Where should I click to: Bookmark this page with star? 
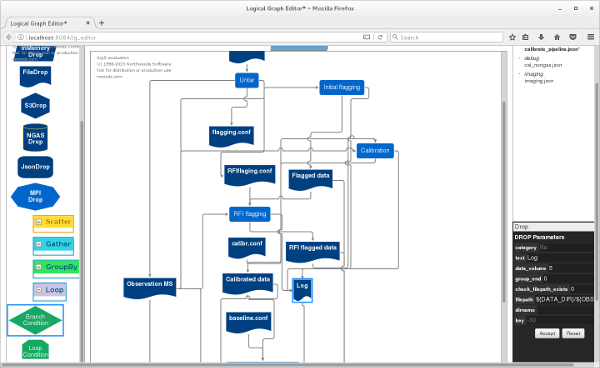tap(512, 37)
